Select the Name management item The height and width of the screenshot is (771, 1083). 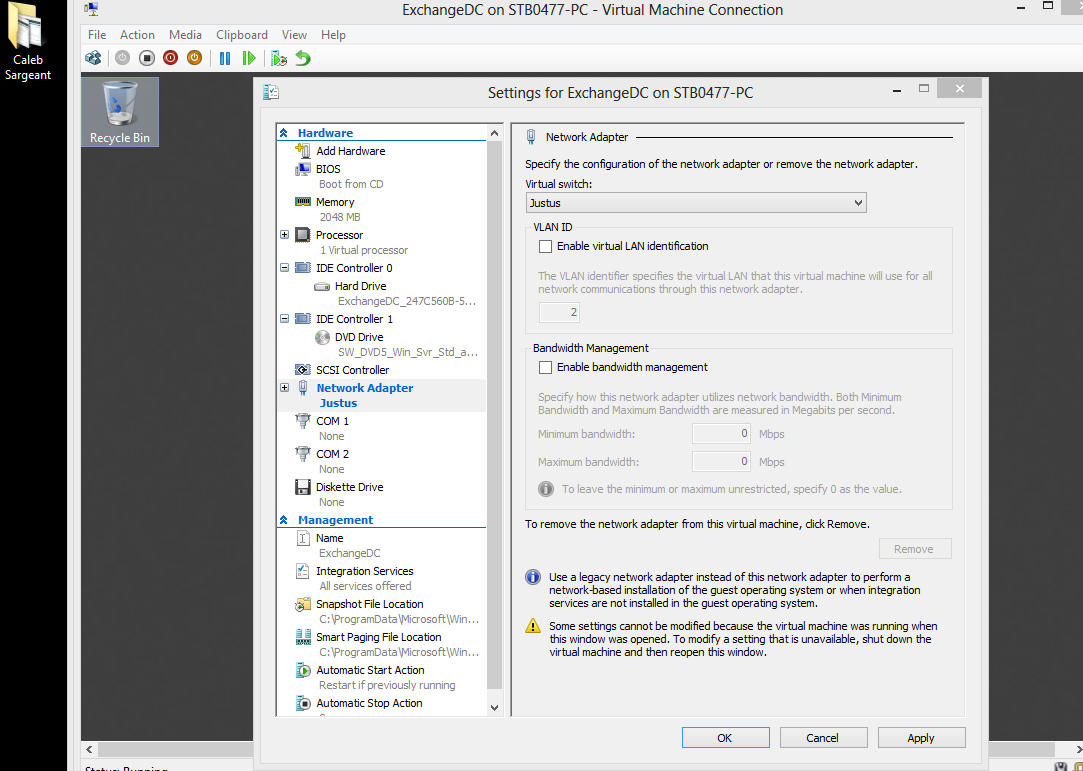(x=329, y=538)
